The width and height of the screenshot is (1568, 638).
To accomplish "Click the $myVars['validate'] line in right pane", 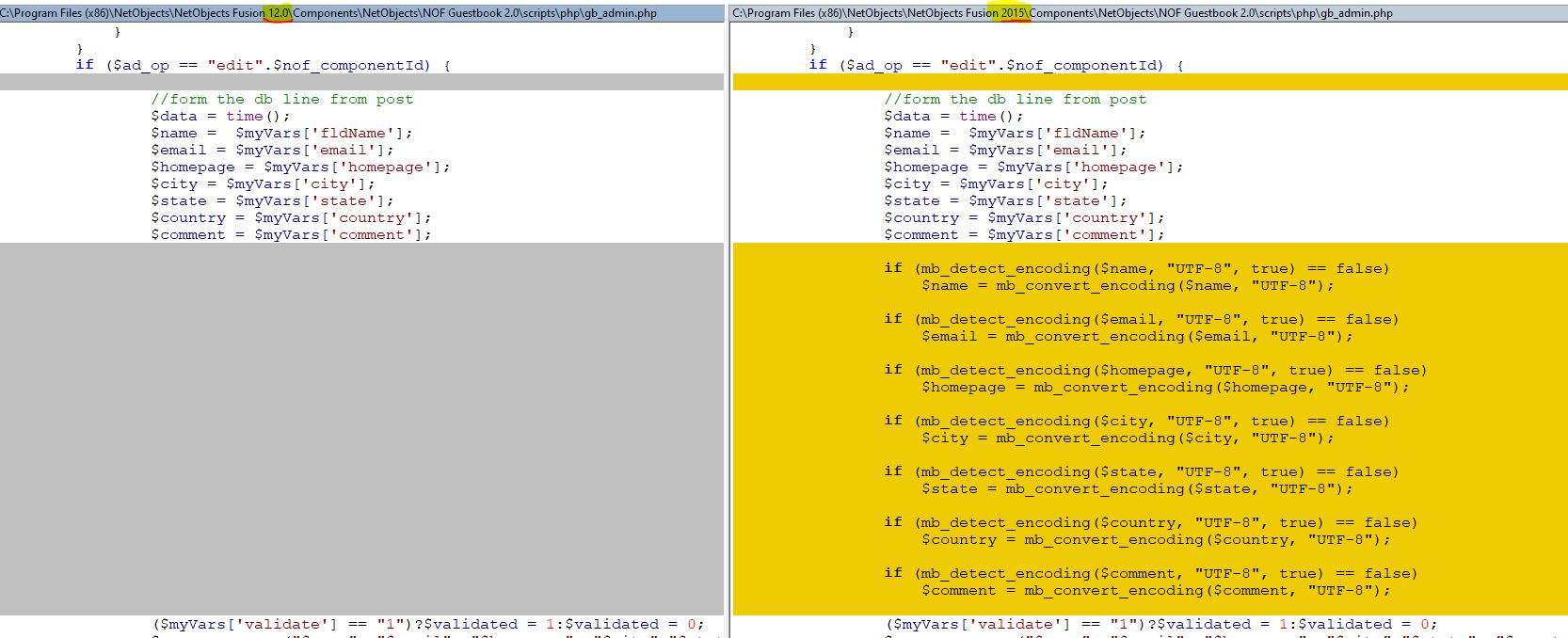I will 1160,625.
